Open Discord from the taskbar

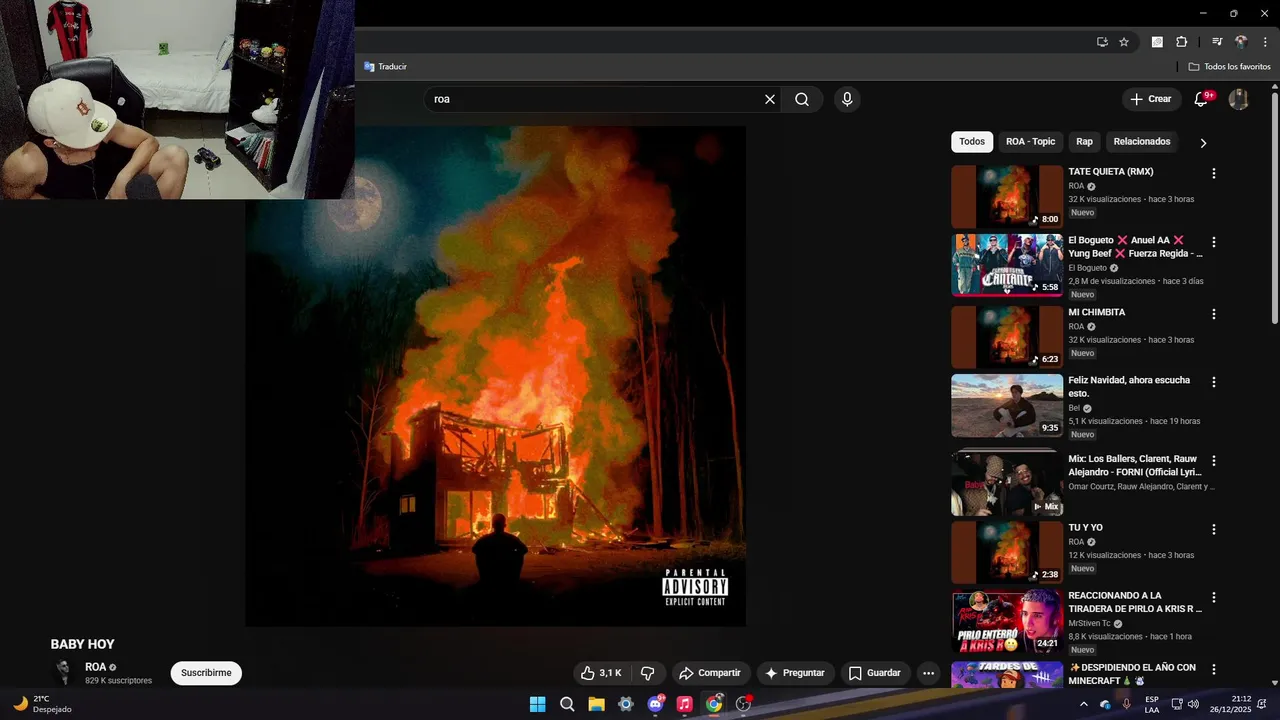tap(655, 704)
